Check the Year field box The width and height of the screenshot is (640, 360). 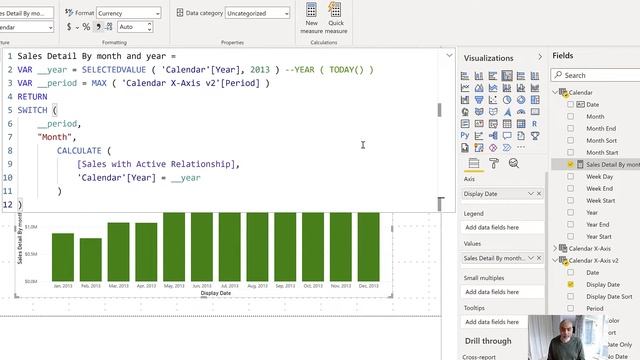pos(571,212)
